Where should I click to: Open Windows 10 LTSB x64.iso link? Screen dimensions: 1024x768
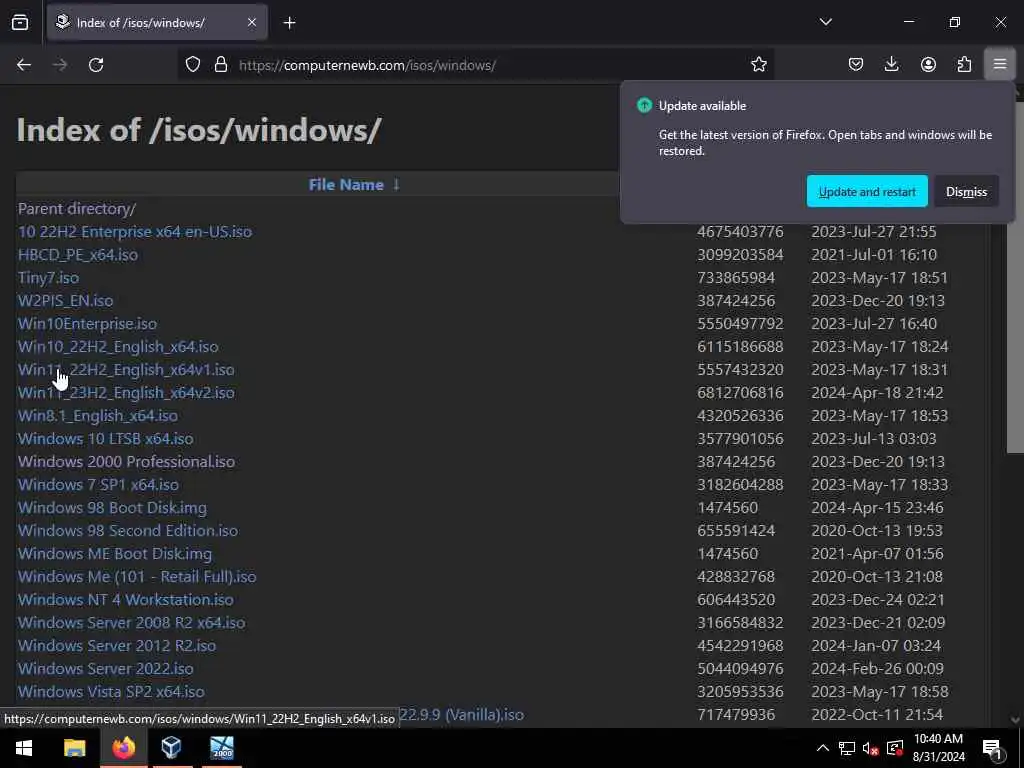106,439
